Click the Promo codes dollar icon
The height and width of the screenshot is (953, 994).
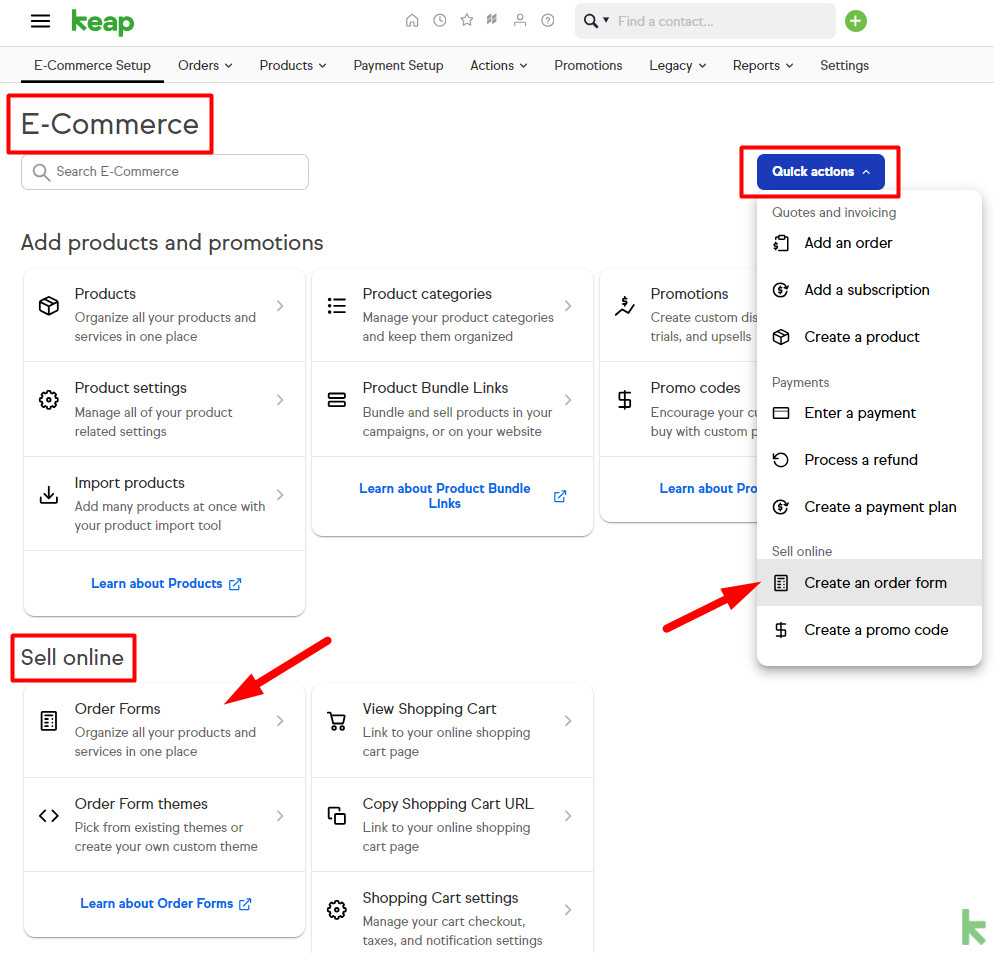pyautogui.click(x=624, y=399)
